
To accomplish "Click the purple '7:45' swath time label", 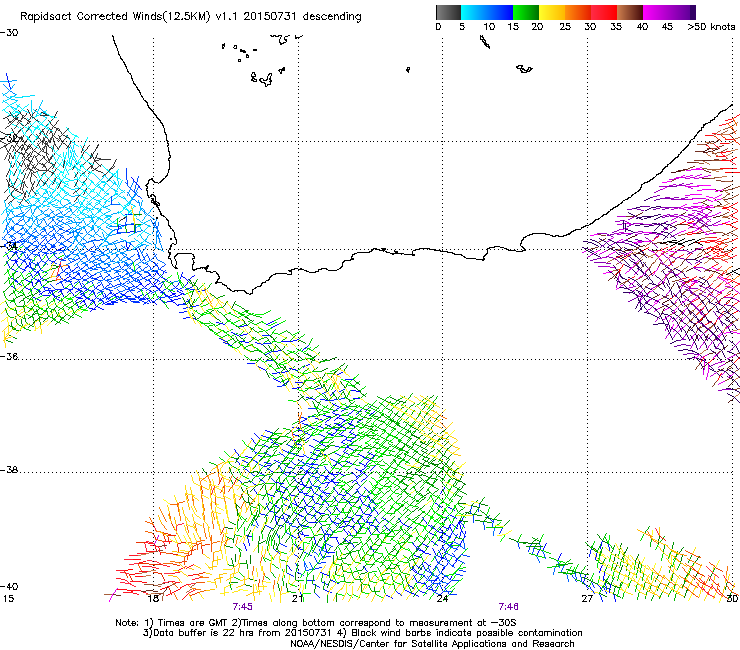I will point(243,607).
